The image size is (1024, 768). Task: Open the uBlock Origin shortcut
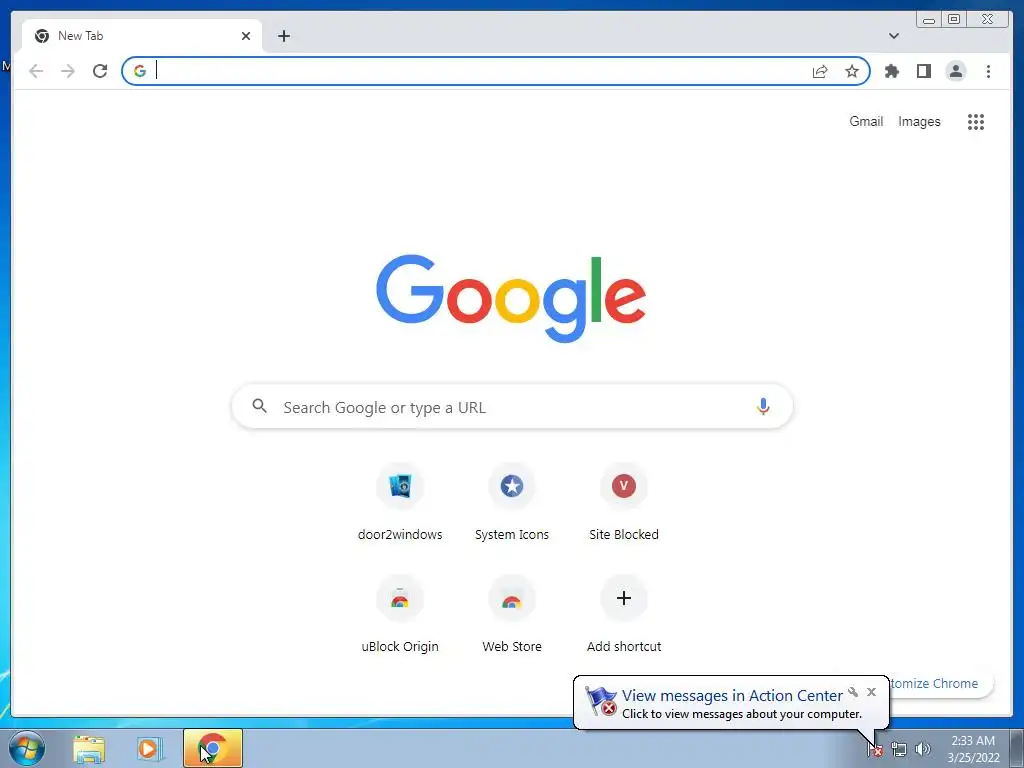(400, 614)
